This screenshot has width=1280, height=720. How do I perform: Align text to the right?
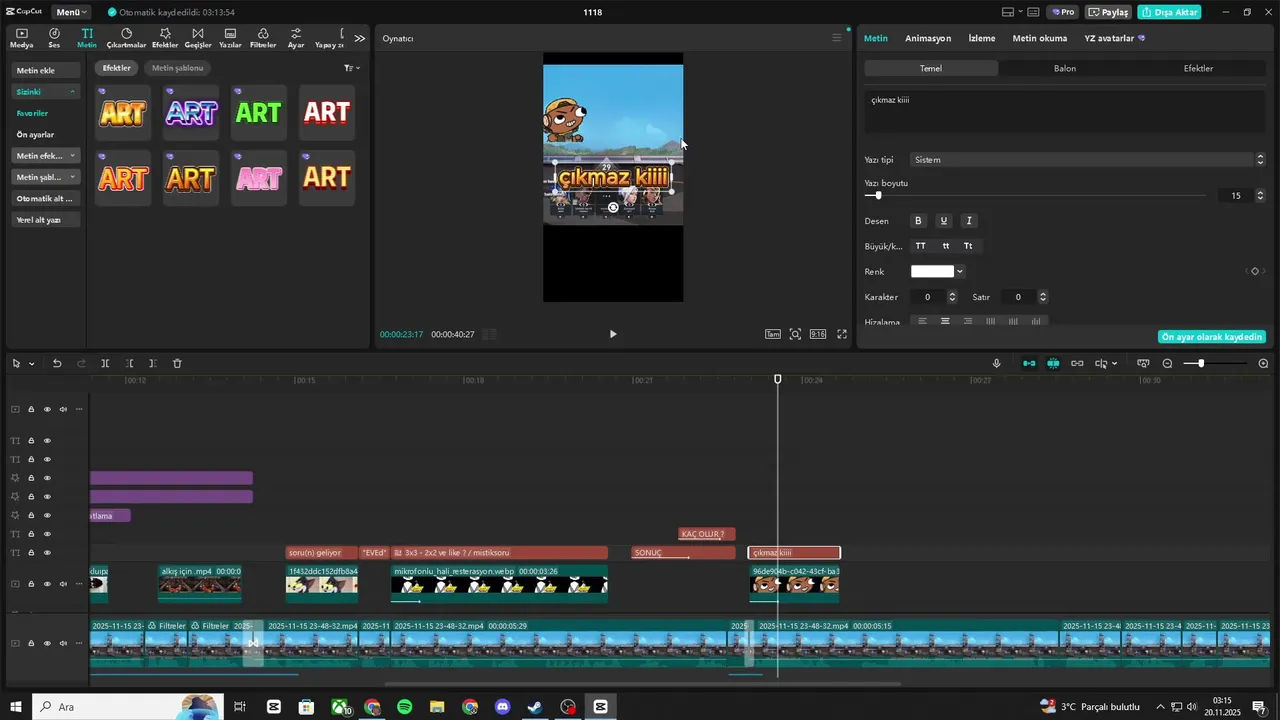(968, 322)
